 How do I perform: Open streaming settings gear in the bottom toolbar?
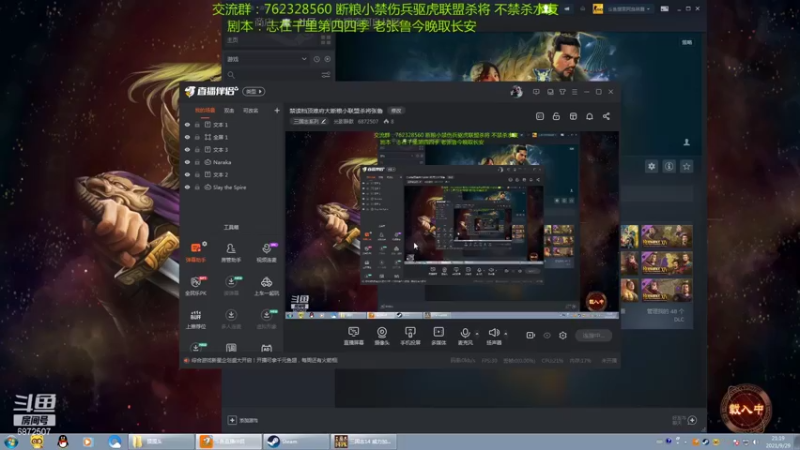pyautogui.click(x=563, y=335)
